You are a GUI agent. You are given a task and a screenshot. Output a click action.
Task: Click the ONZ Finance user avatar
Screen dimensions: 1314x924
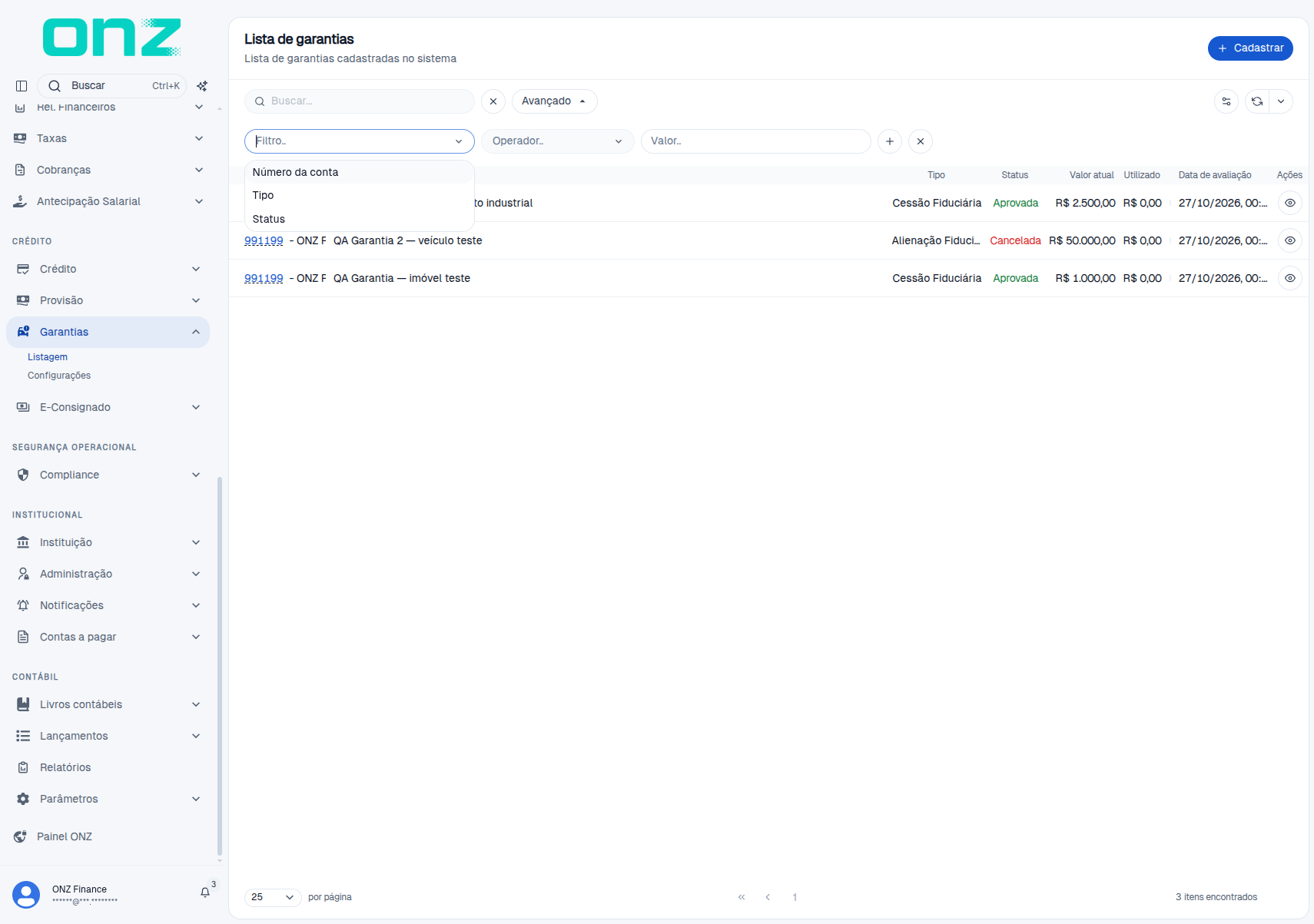click(x=26, y=895)
